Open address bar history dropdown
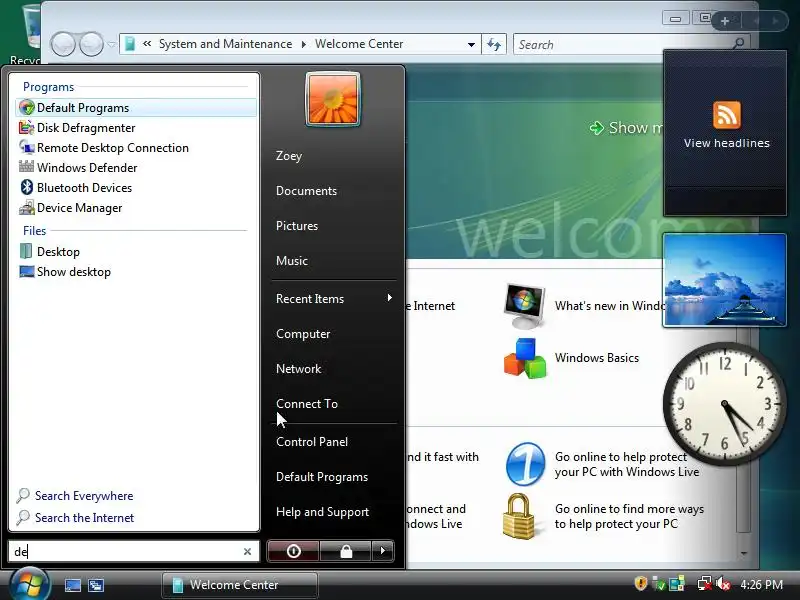800x600 pixels. (471, 44)
